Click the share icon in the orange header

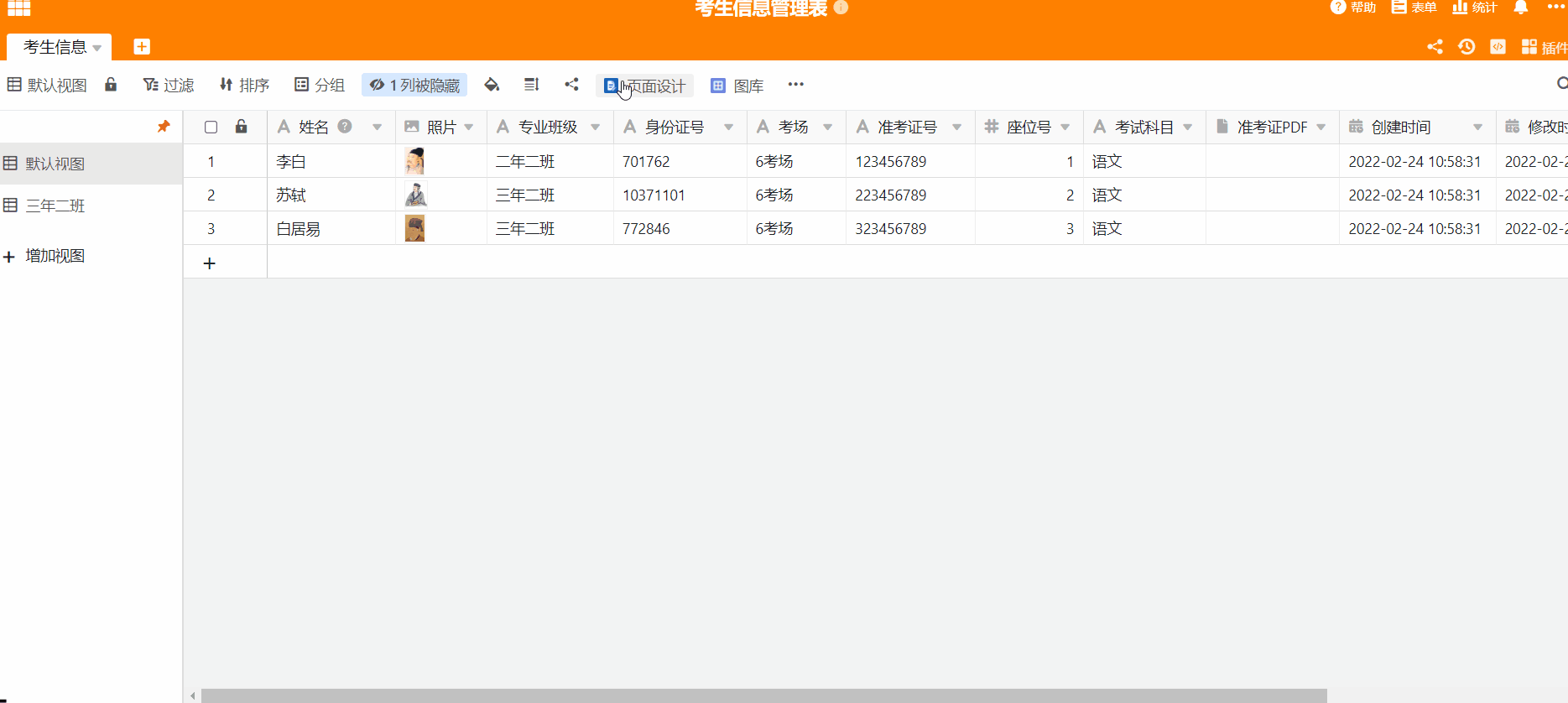[x=1435, y=47]
